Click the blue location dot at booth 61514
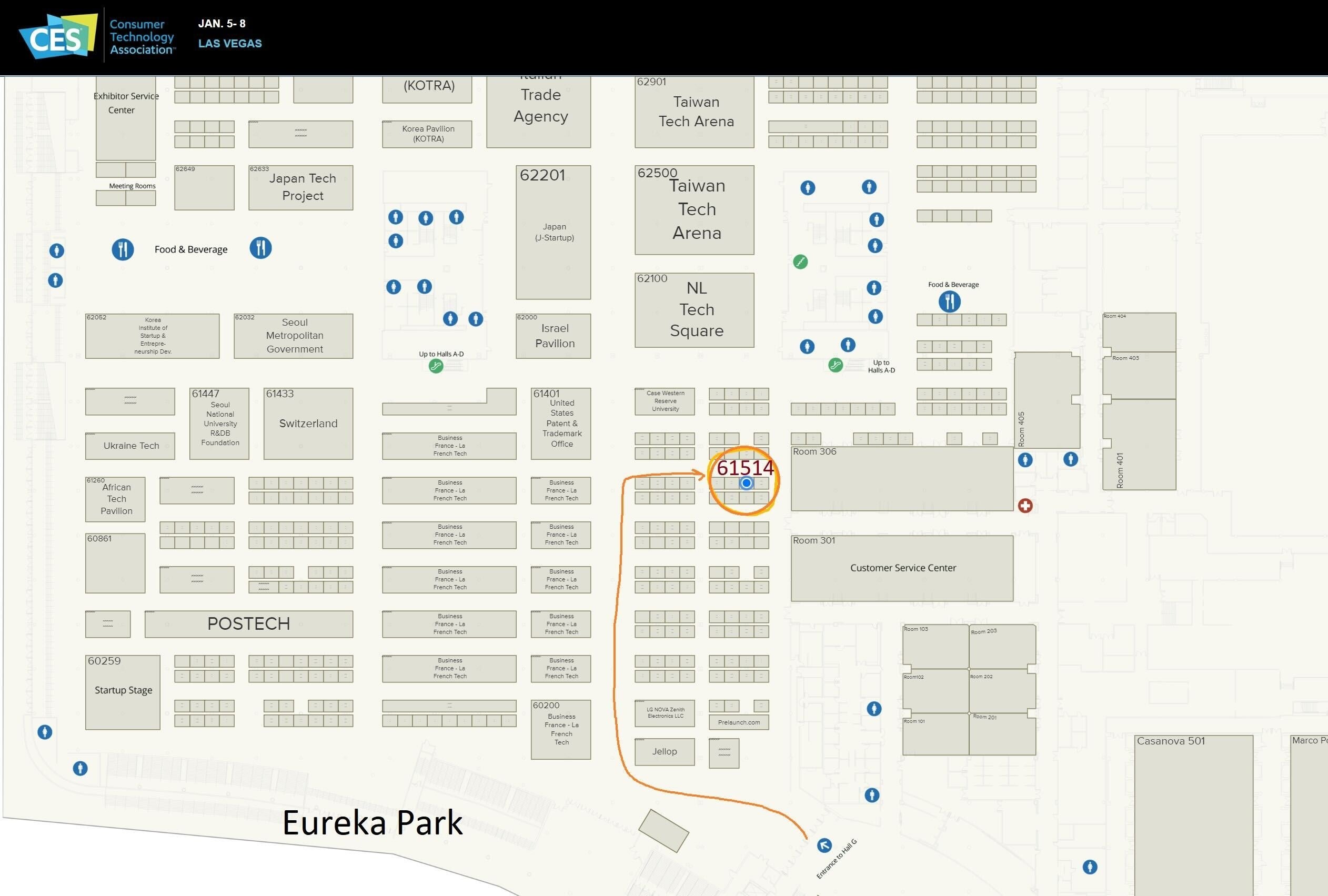The height and width of the screenshot is (896, 1328). 746,484
